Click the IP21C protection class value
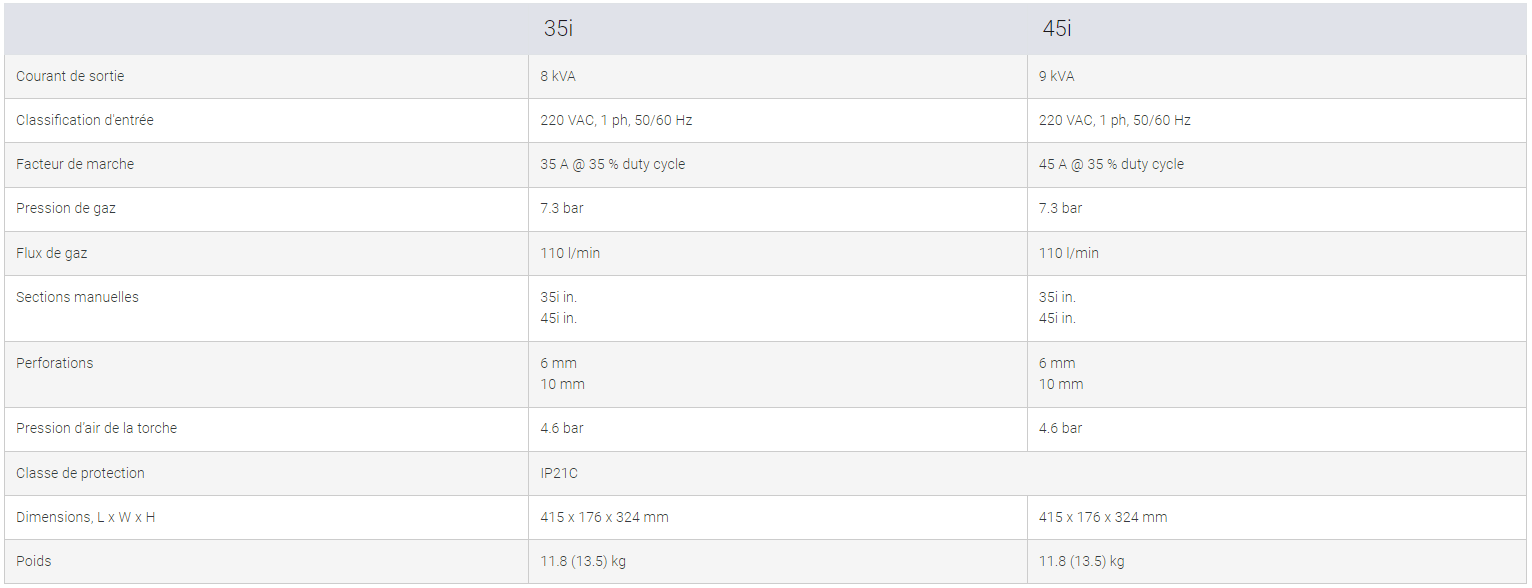1532x588 pixels. click(x=559, y=473)
